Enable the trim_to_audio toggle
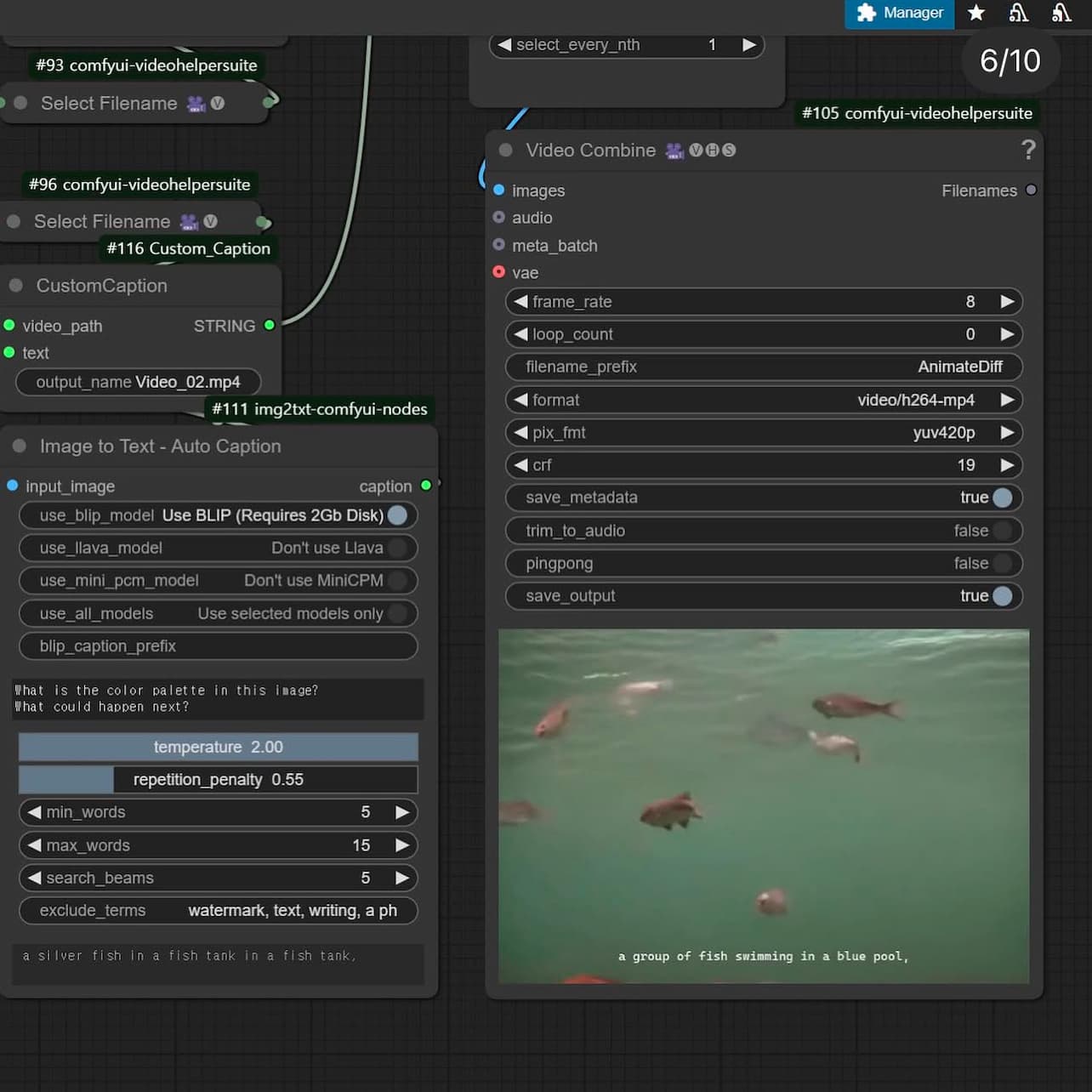This screenshot has width=1092, height=1092. pos(1002,531)
